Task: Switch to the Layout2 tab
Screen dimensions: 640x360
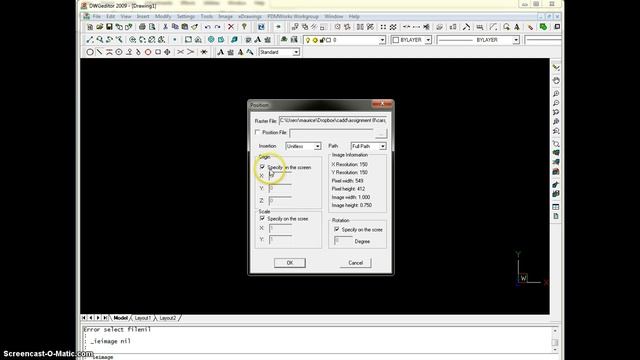Action: tap(168, 318)
